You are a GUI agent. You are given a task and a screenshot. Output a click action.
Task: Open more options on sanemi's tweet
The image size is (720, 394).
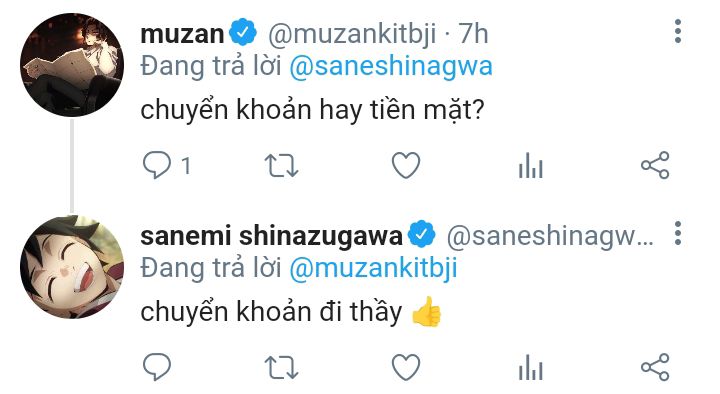tap(678, 233)
